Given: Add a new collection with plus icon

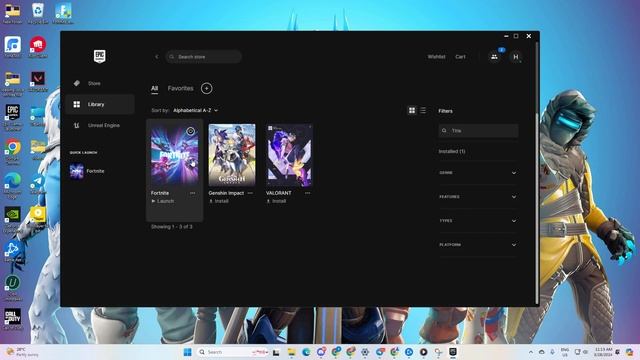Looking at the screenshot, I should tap(207, 88).
